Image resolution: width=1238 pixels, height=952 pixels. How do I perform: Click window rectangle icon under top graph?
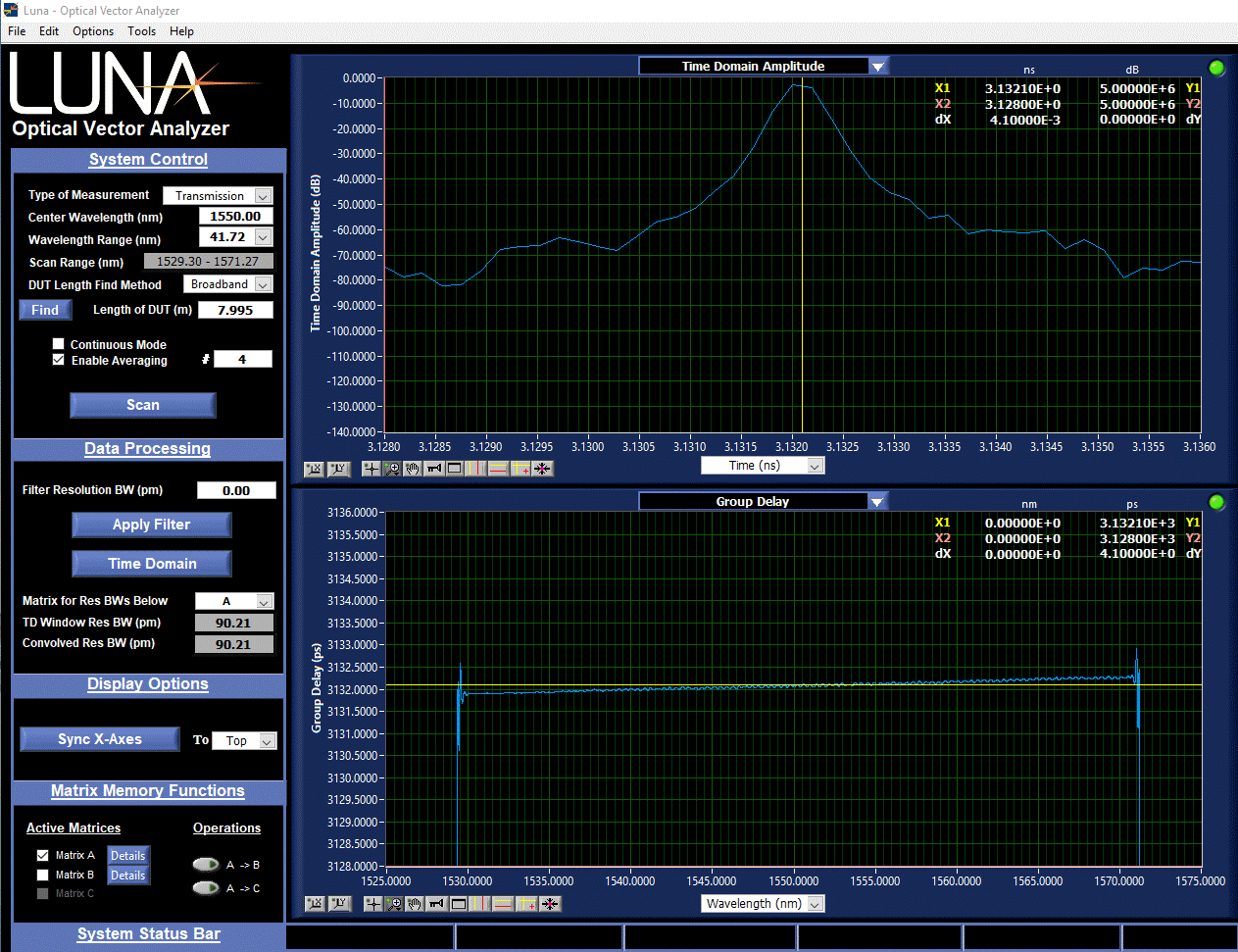point(455,469)
